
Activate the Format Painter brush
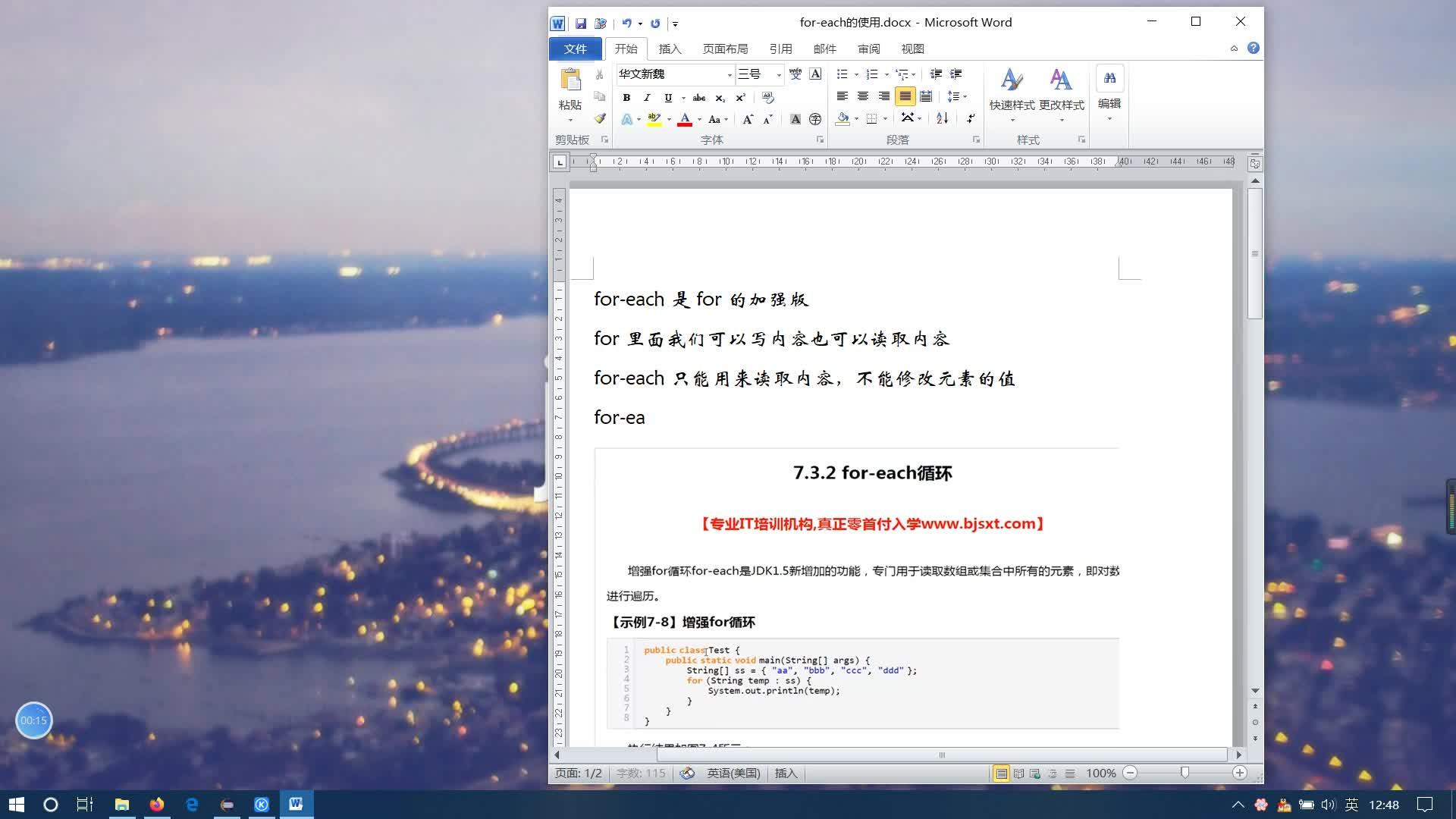pos(599,118)
